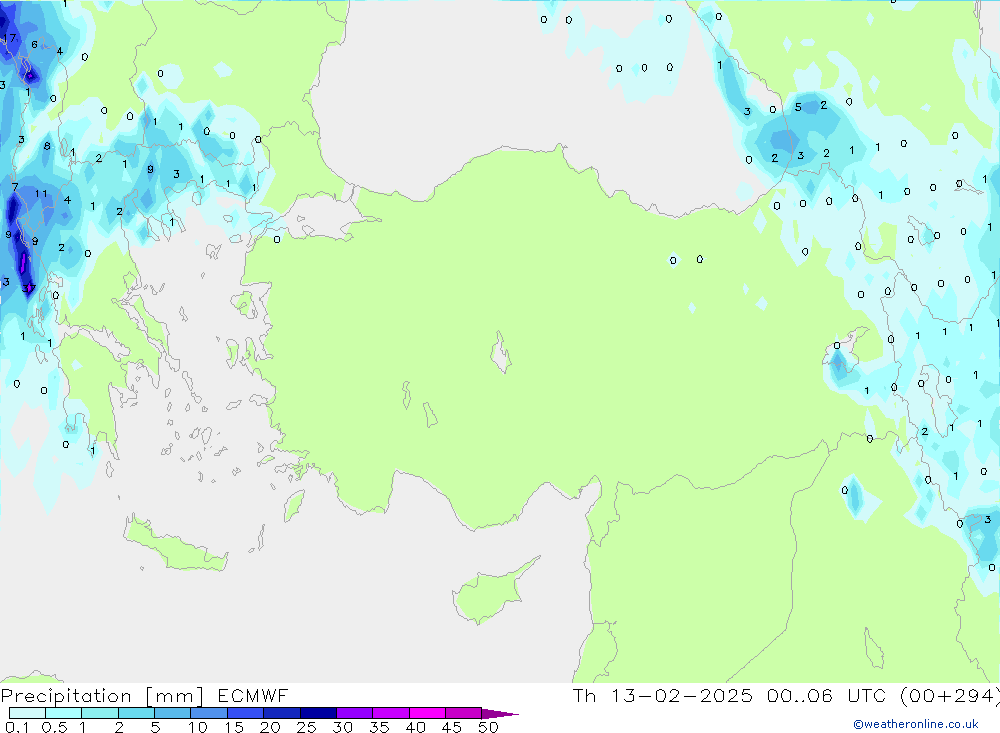Click the 'ECMWF' model label
1000x733 pixels.
click(x=253, y=696)
